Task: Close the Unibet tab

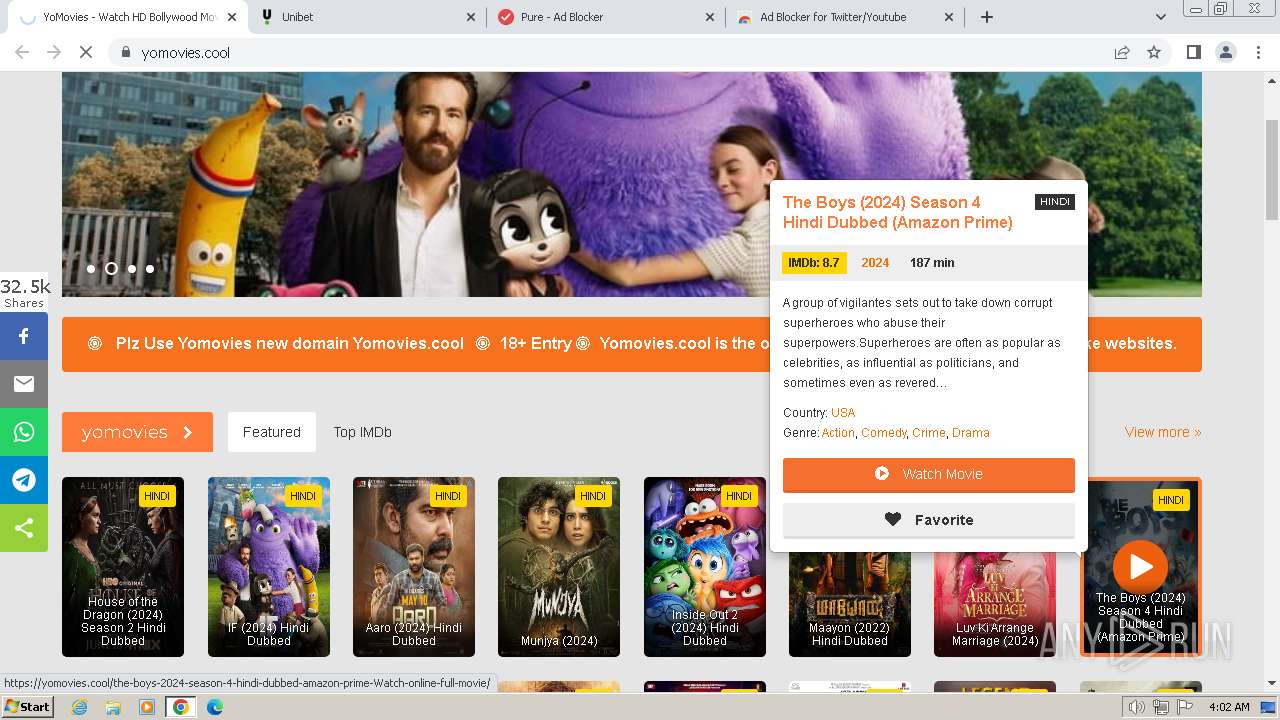Action: (x=471, y=17)
